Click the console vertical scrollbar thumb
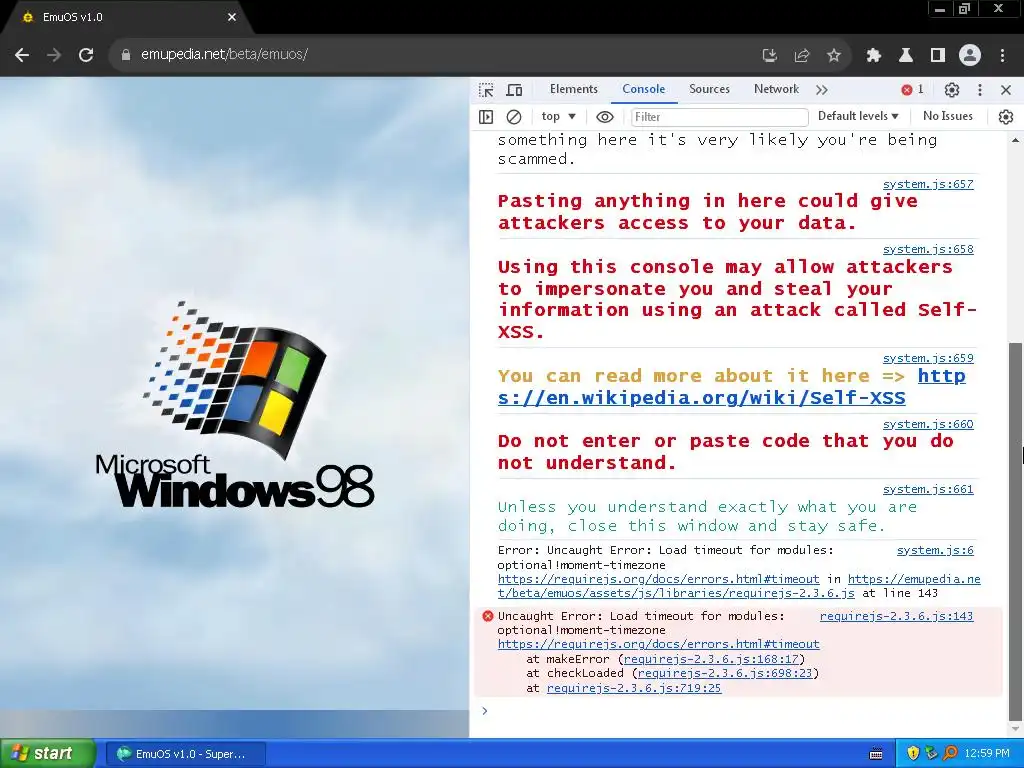The image size is (1024, 768). coord(1015,532)
